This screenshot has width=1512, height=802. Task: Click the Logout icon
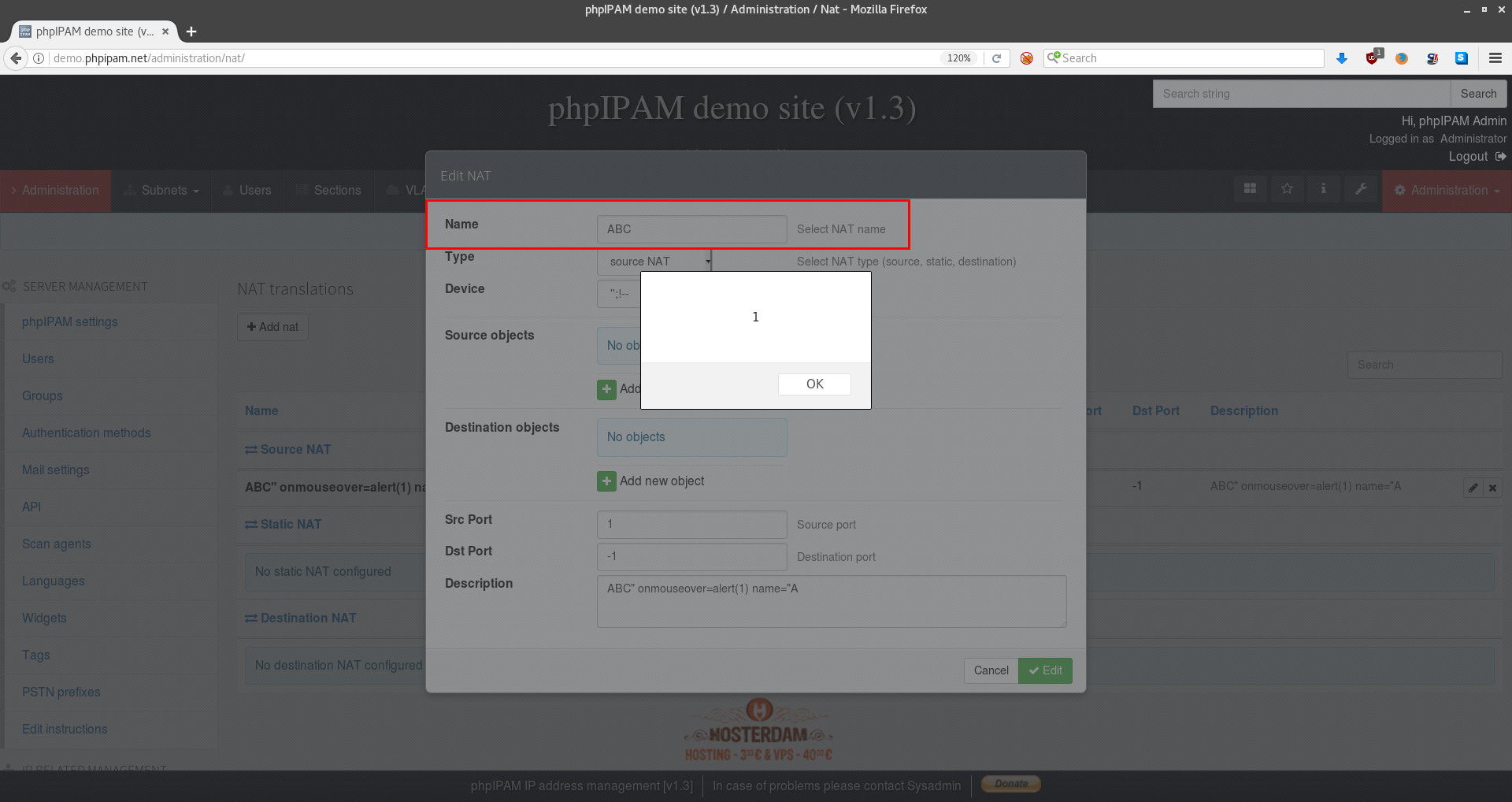coord(1503,156)
